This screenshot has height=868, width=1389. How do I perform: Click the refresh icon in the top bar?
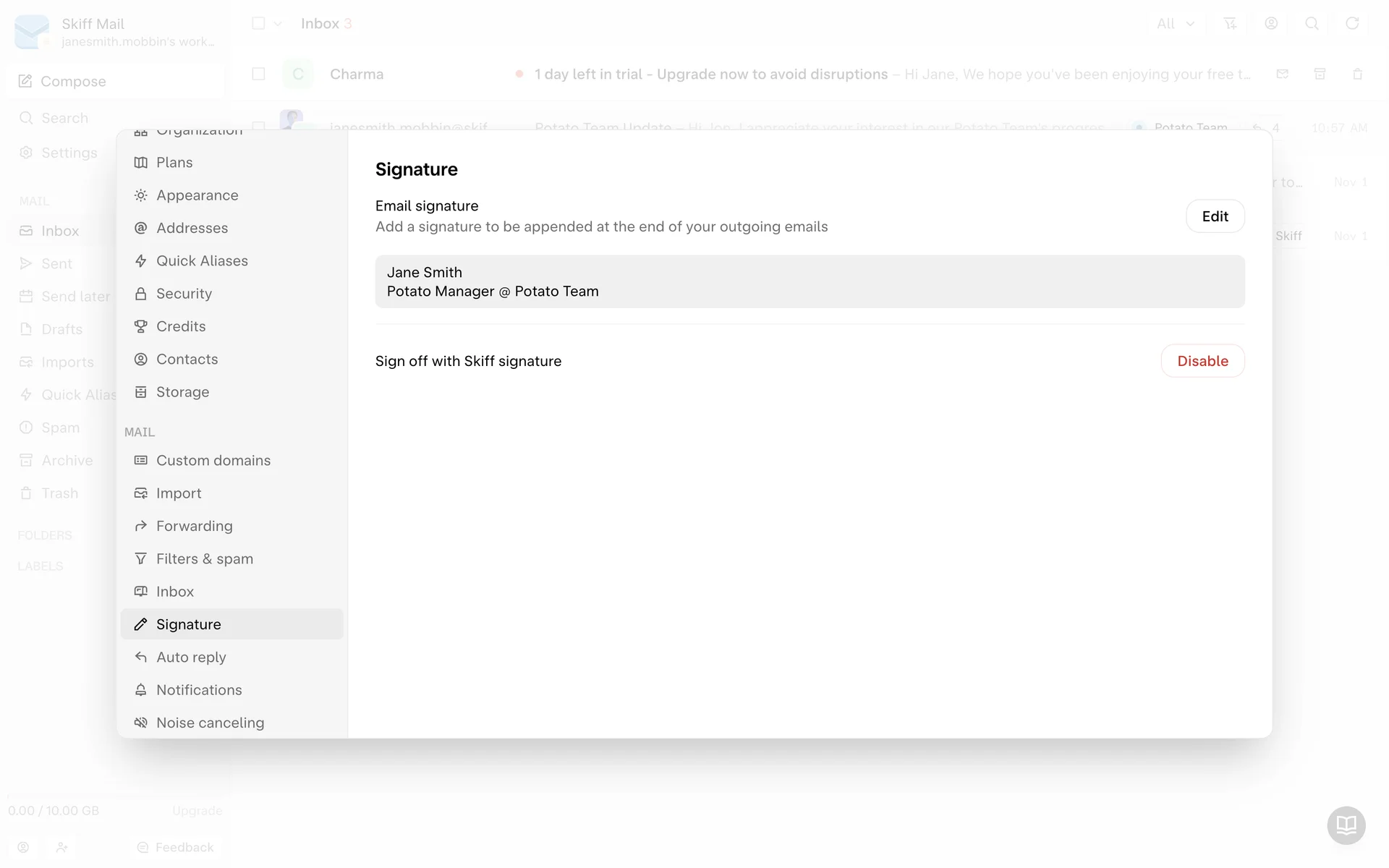(1351, 24)
